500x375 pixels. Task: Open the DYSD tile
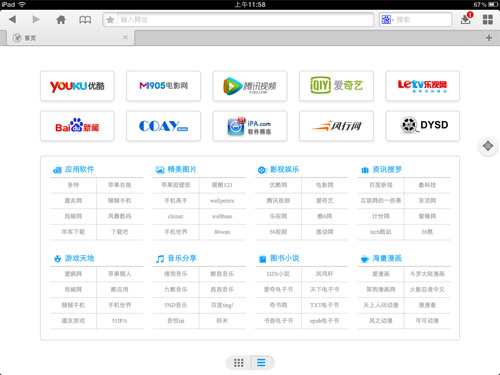pyautogui.click(x=423, y=126)
